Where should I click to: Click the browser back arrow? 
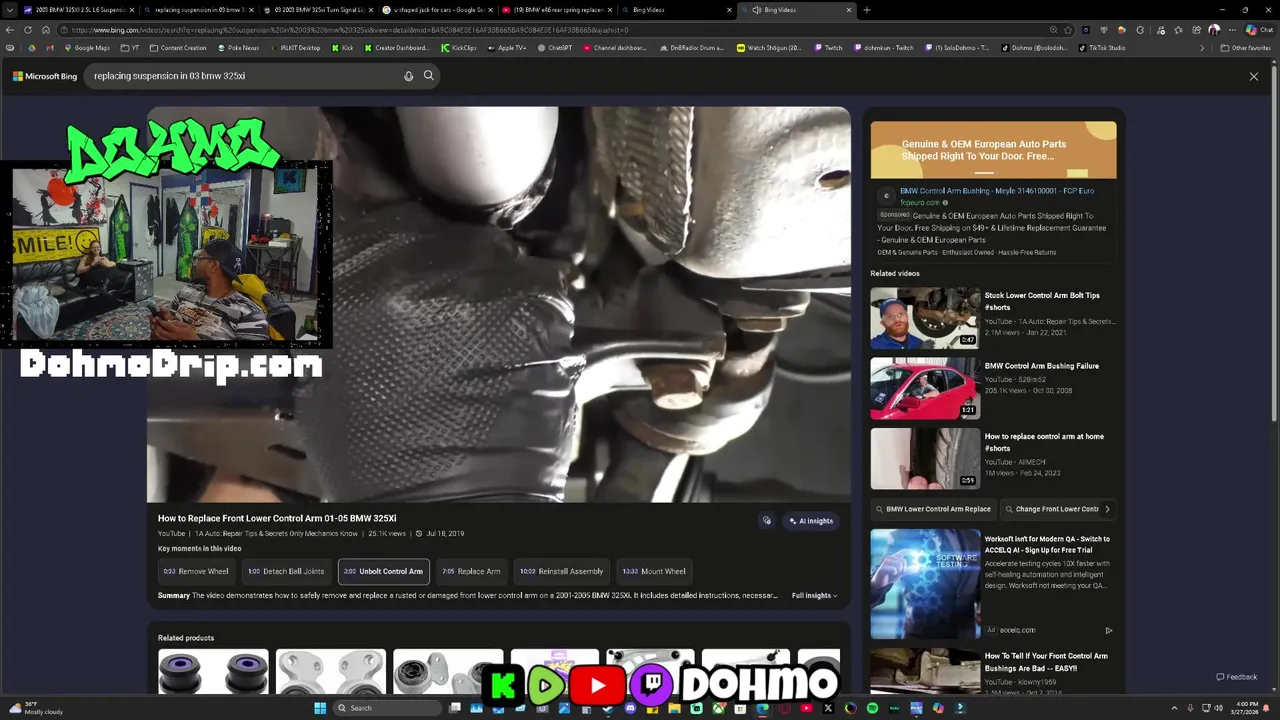pyautogui.click(x=10, y=30)
